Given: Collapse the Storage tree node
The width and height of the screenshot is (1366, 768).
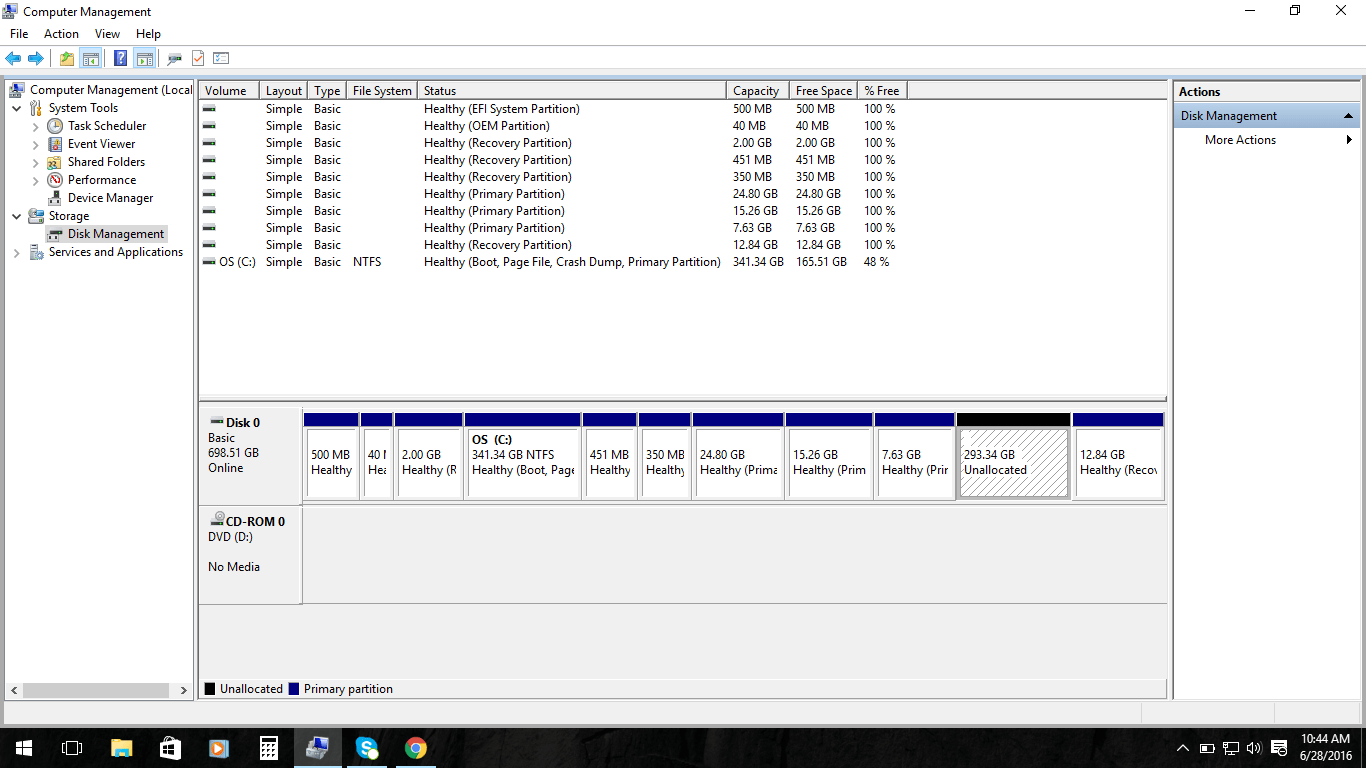Looking at the screenshot, I should [x=16, y=215].
